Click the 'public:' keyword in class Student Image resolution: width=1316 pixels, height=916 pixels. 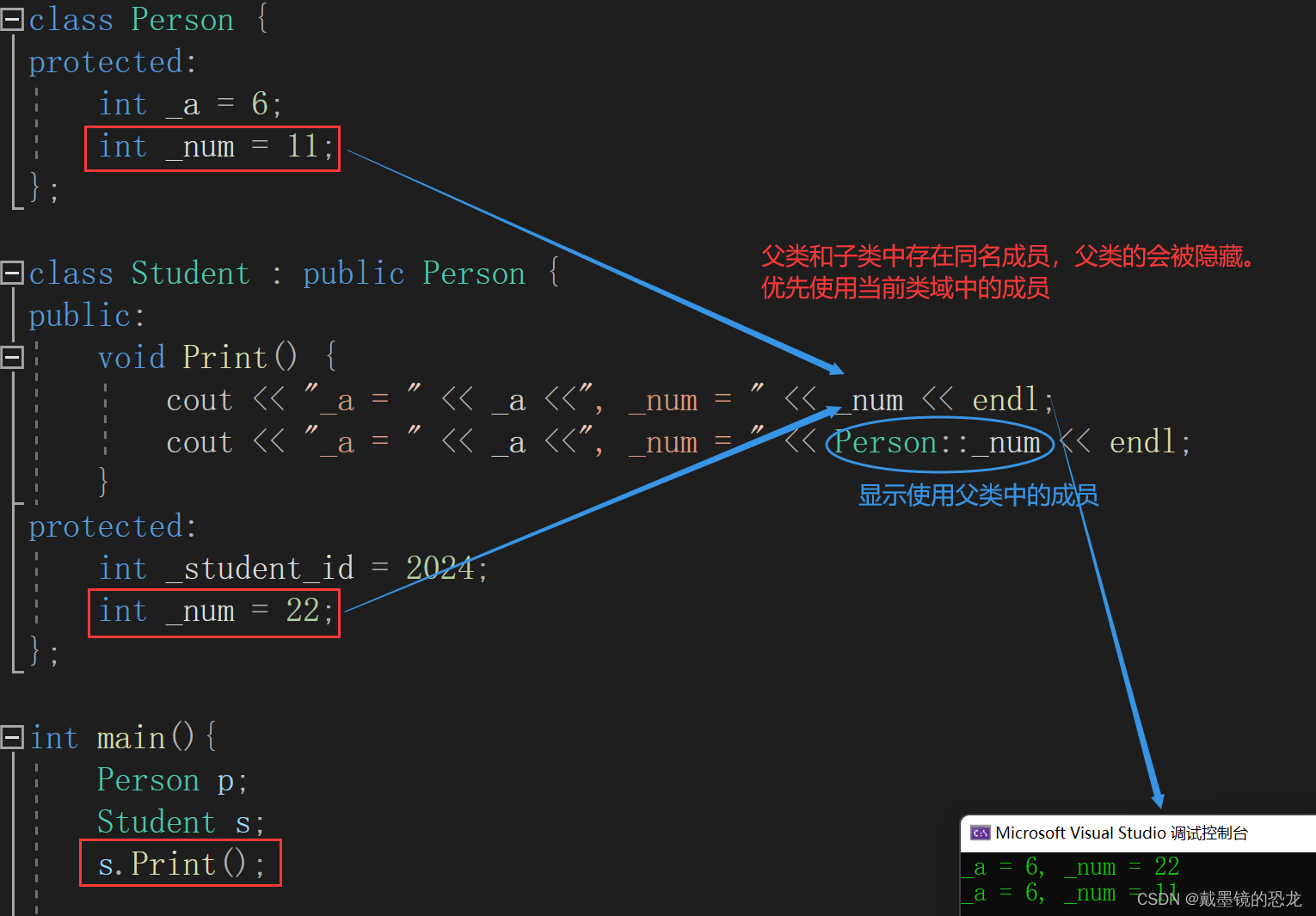[87, 316]
